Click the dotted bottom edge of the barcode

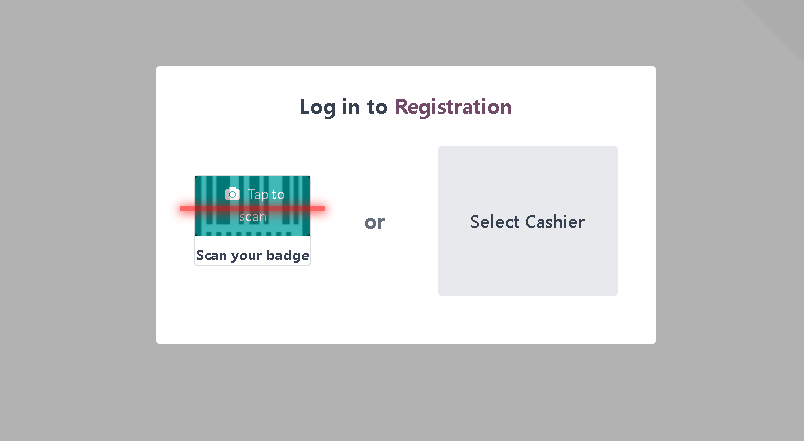[x=252, y=234]
